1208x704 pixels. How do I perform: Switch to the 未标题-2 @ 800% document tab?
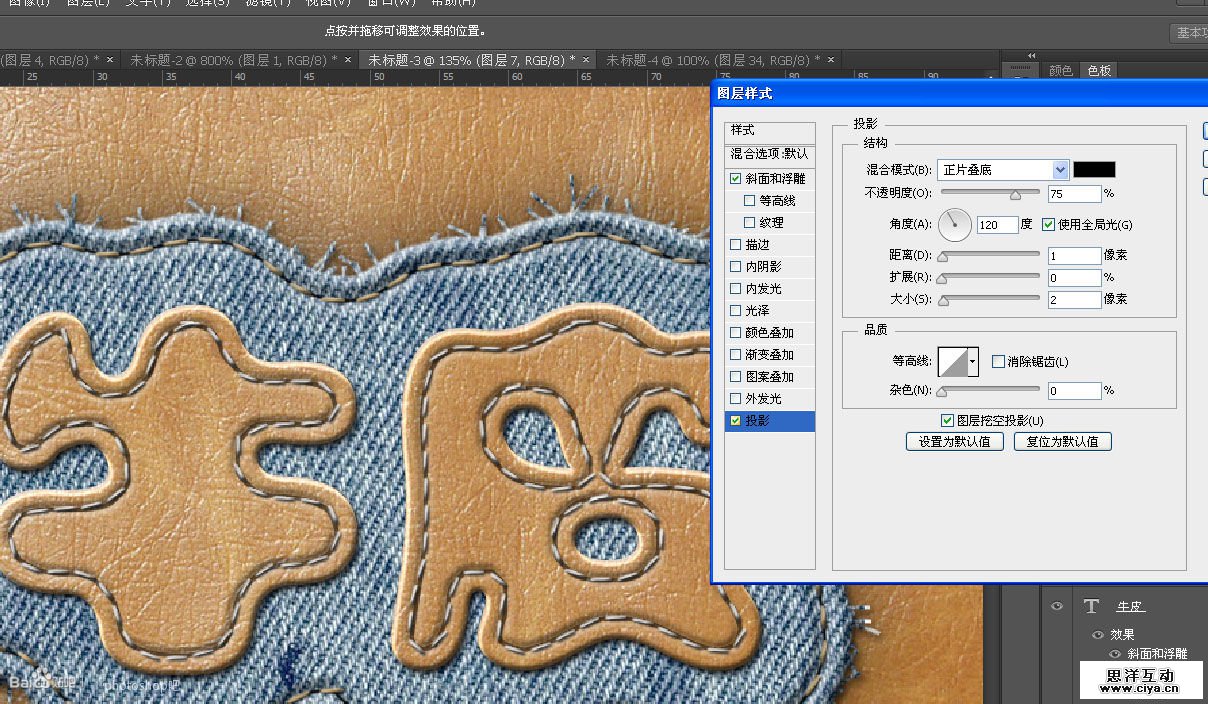[x=227, y=60]
